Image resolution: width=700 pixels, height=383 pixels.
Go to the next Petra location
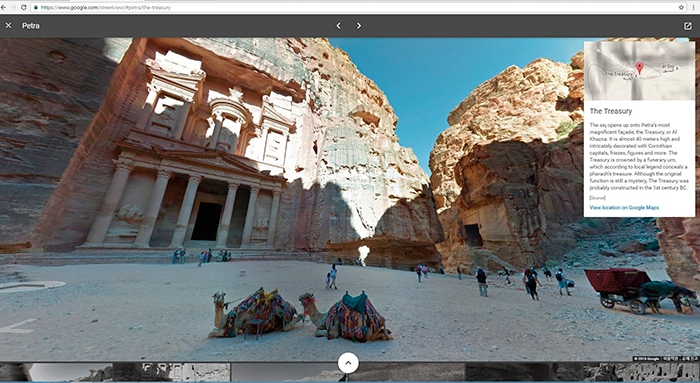coord(358,26)
